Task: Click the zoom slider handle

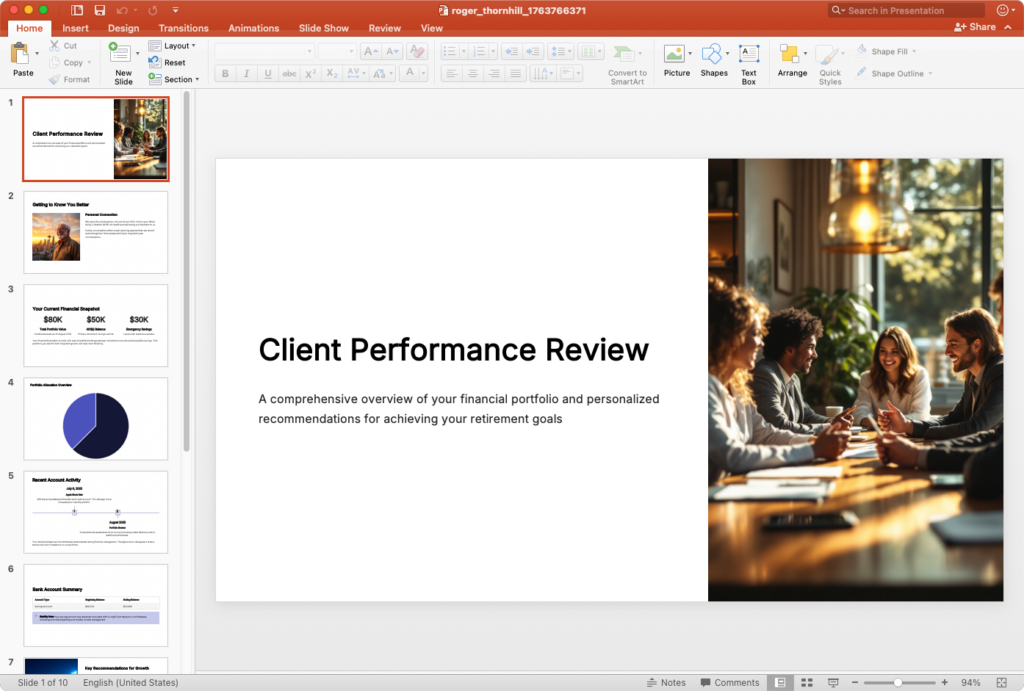Action: (x=898, y=682)
